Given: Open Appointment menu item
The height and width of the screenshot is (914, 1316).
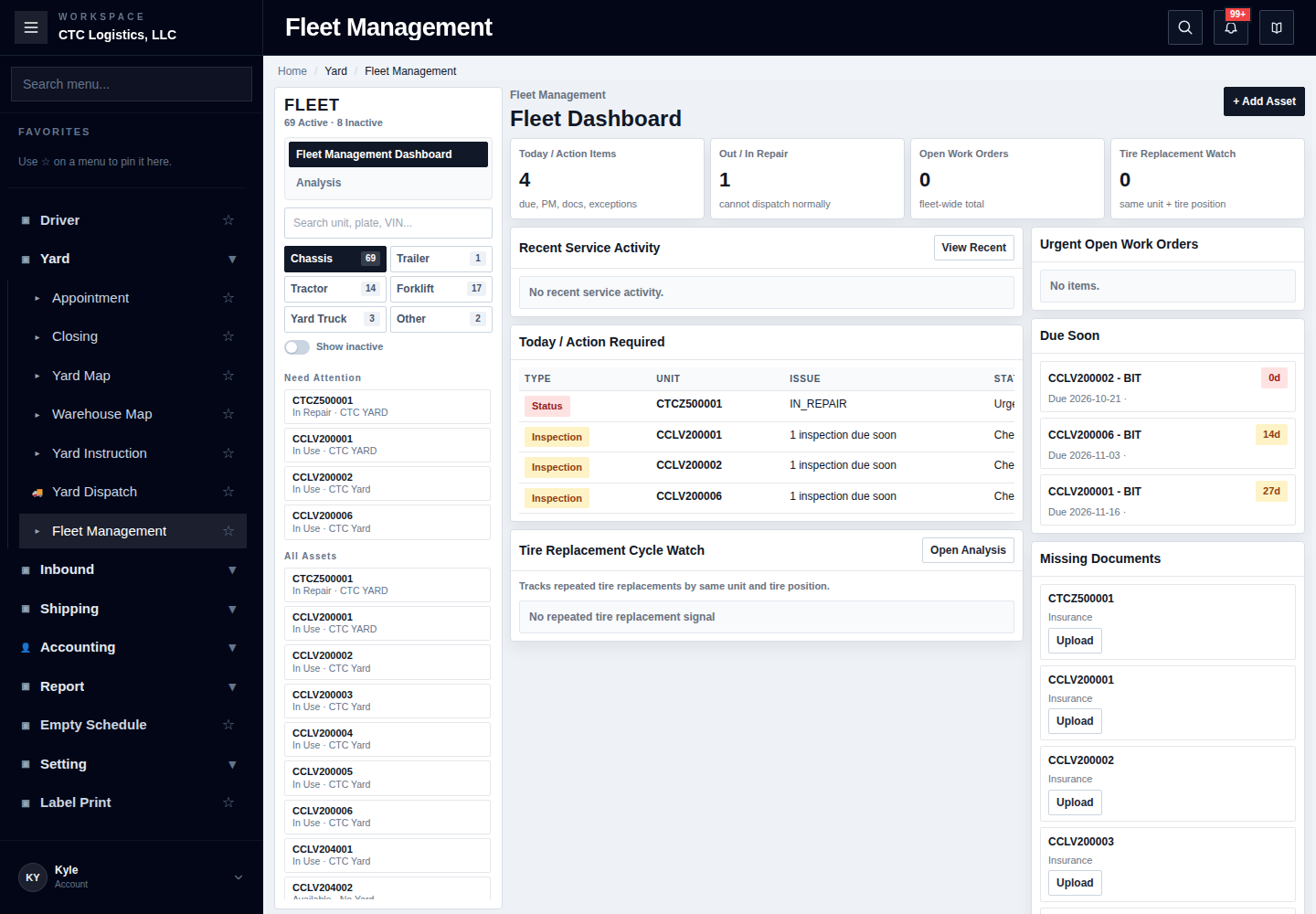Looking at the screenshot, I should click(133, 298).
